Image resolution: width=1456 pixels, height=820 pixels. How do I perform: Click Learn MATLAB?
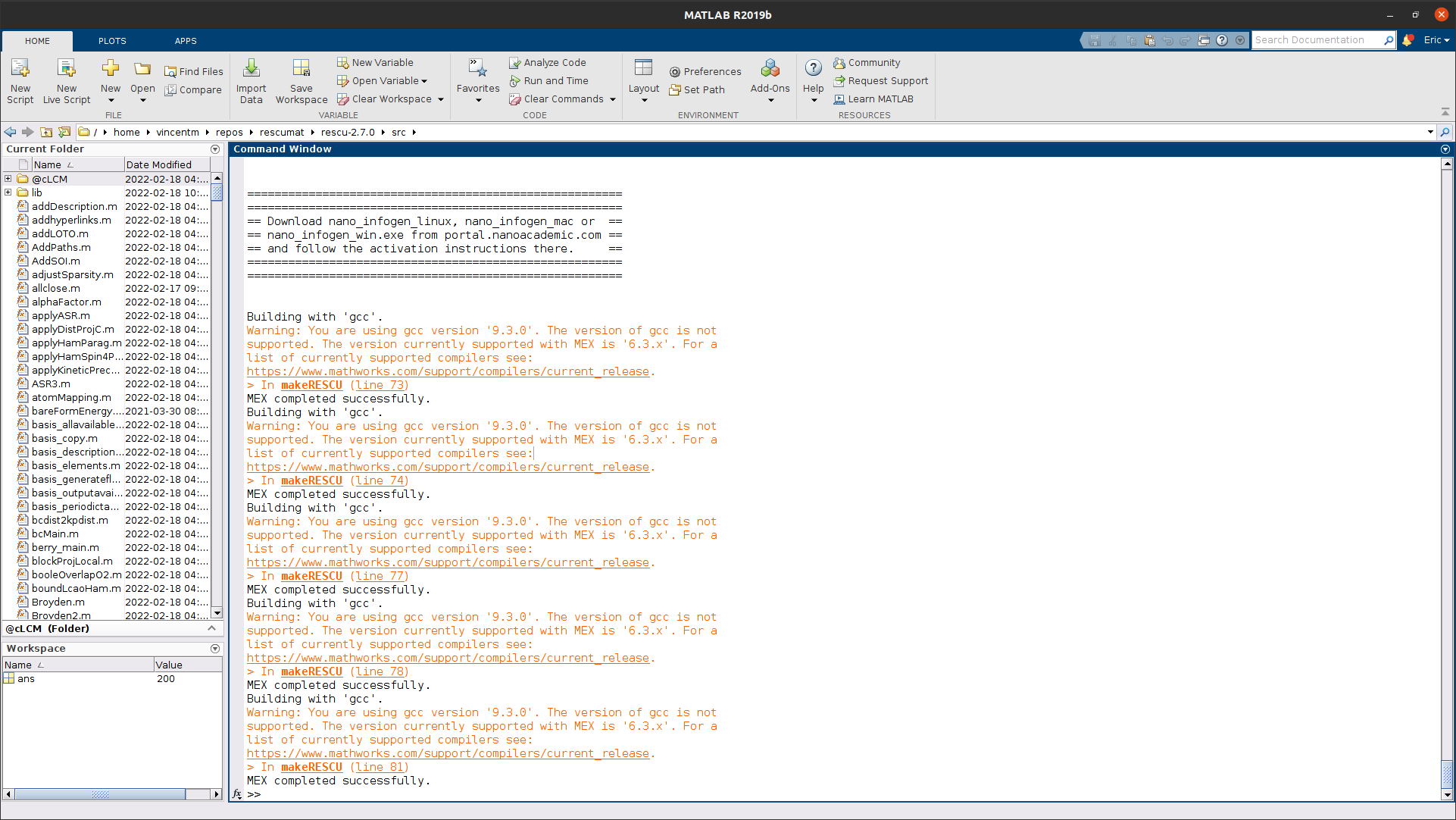(873, 99)
